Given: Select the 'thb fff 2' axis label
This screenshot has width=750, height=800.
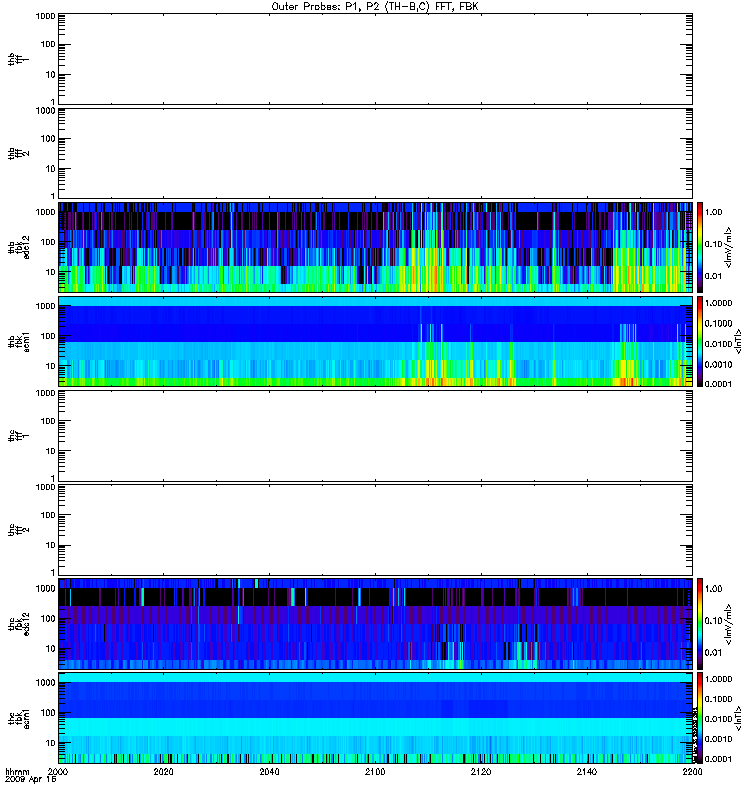Looking at the screenshot, I should coord(18,153).
